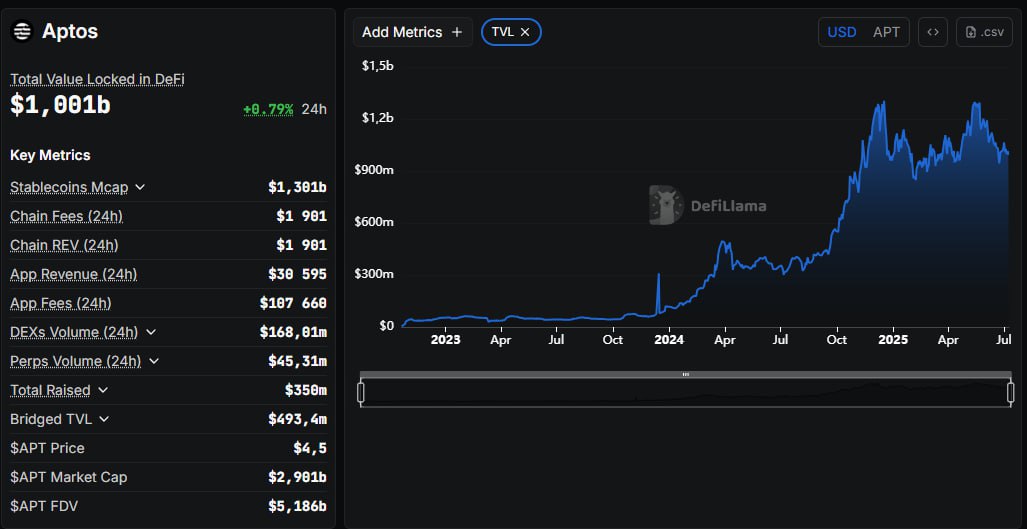Click the App Fees (24h) label

click(x=61, y=303)
